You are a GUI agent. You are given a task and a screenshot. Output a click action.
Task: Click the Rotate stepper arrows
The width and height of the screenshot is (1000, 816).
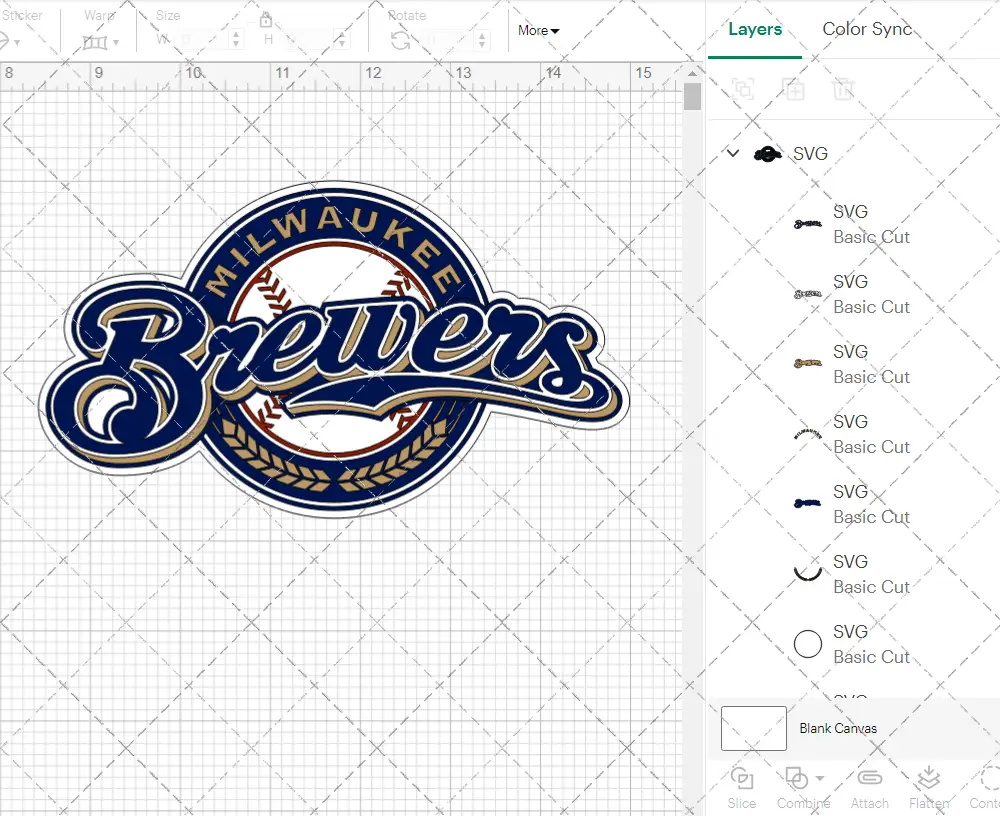pos(482,40)
